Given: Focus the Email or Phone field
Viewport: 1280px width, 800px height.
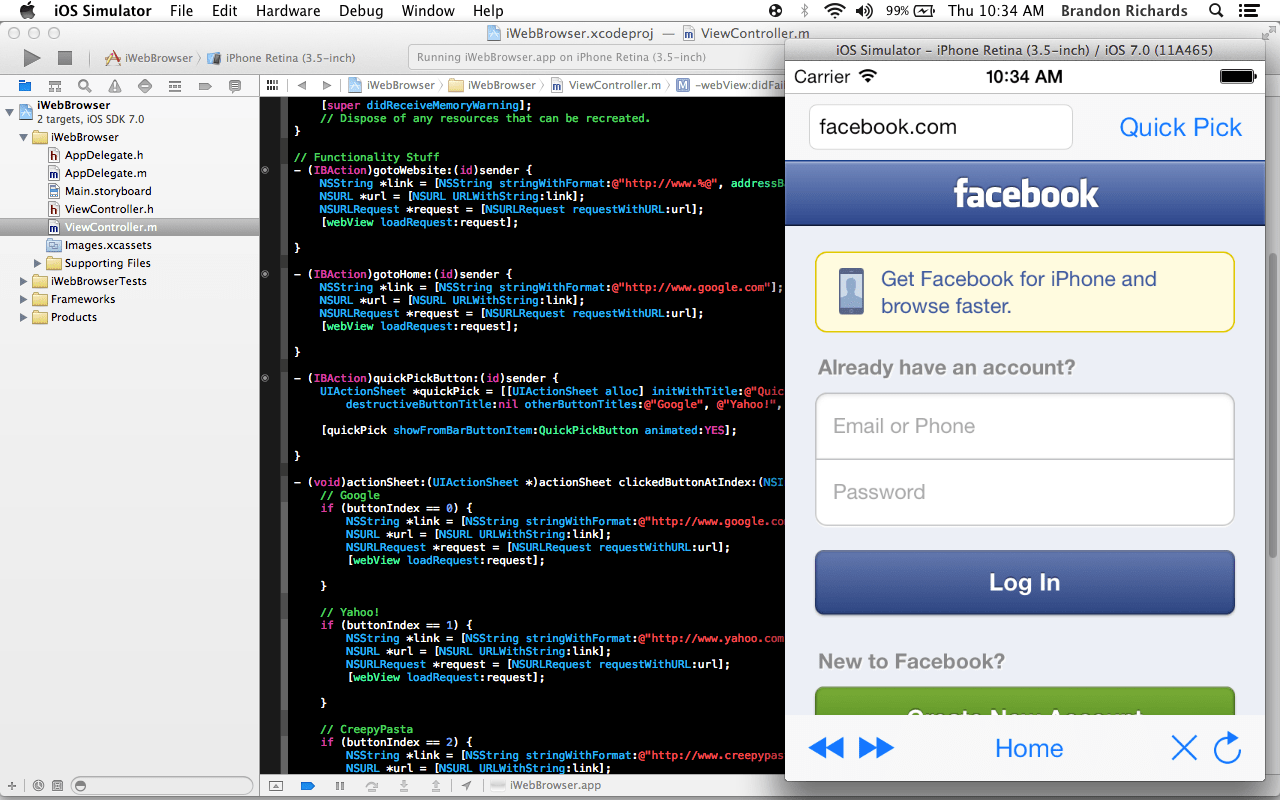Looking at the screenshot, I should (x=1025, y=426).
